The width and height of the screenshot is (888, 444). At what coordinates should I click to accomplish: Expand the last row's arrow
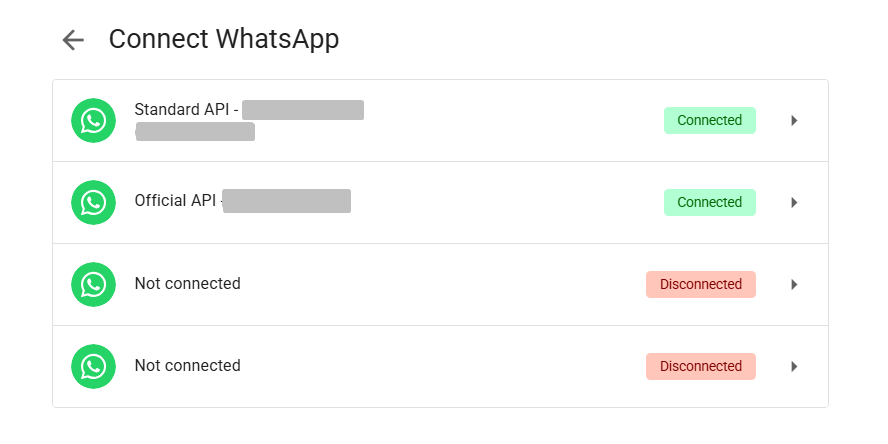click(794, 367)
